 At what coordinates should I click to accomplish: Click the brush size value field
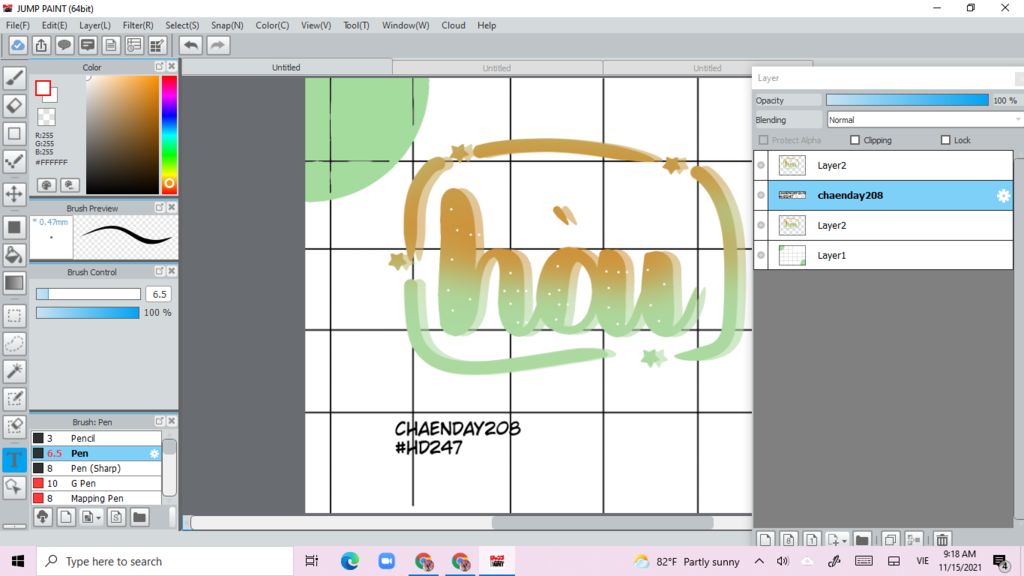159,294
